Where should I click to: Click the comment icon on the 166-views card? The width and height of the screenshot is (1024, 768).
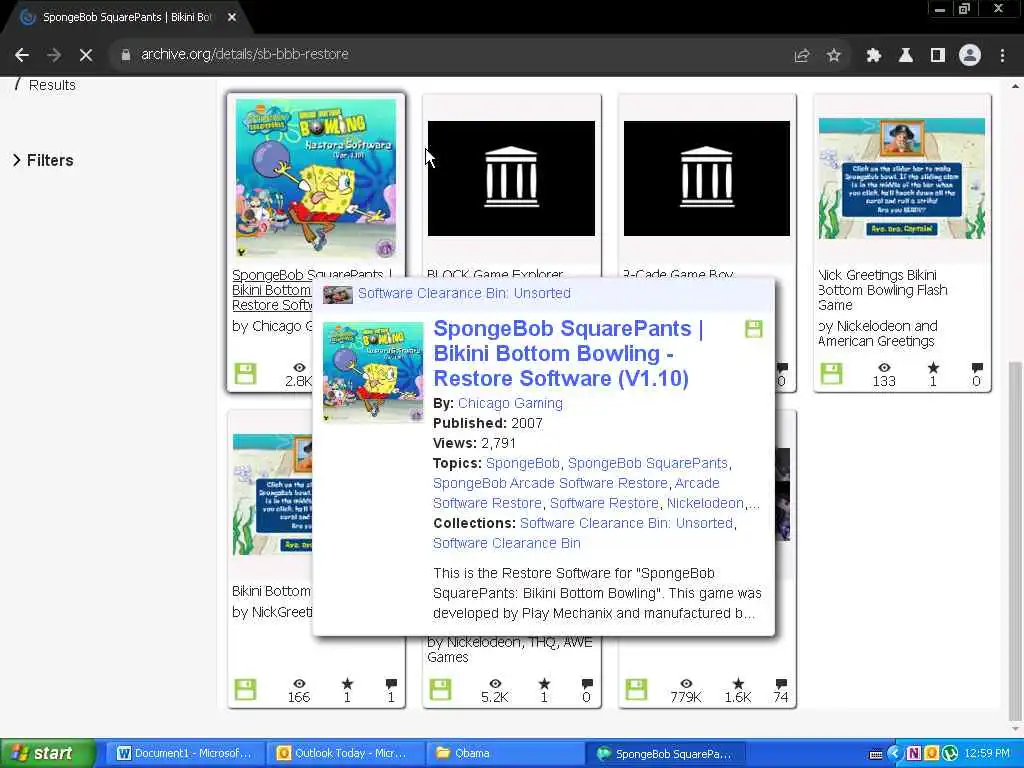(x=391, y=684)
